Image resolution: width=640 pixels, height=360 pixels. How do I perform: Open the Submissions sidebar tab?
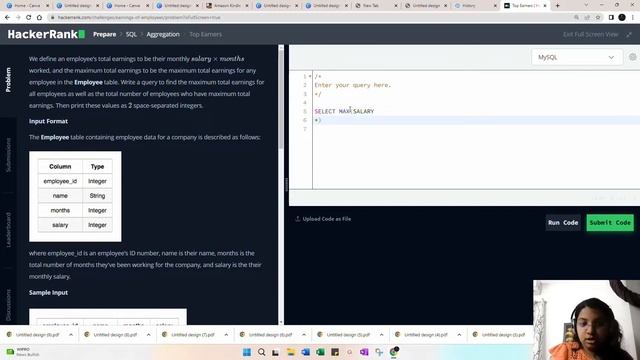coord(8,155)
